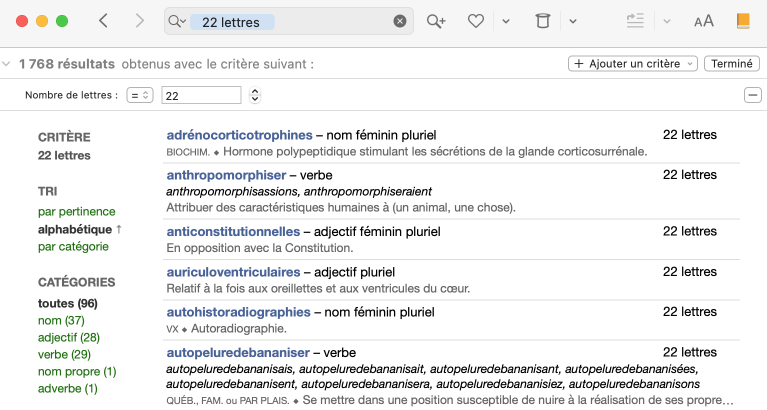The image size is (767, 410).
Task: Go back with the left arrow
Action: click(104, 21)
